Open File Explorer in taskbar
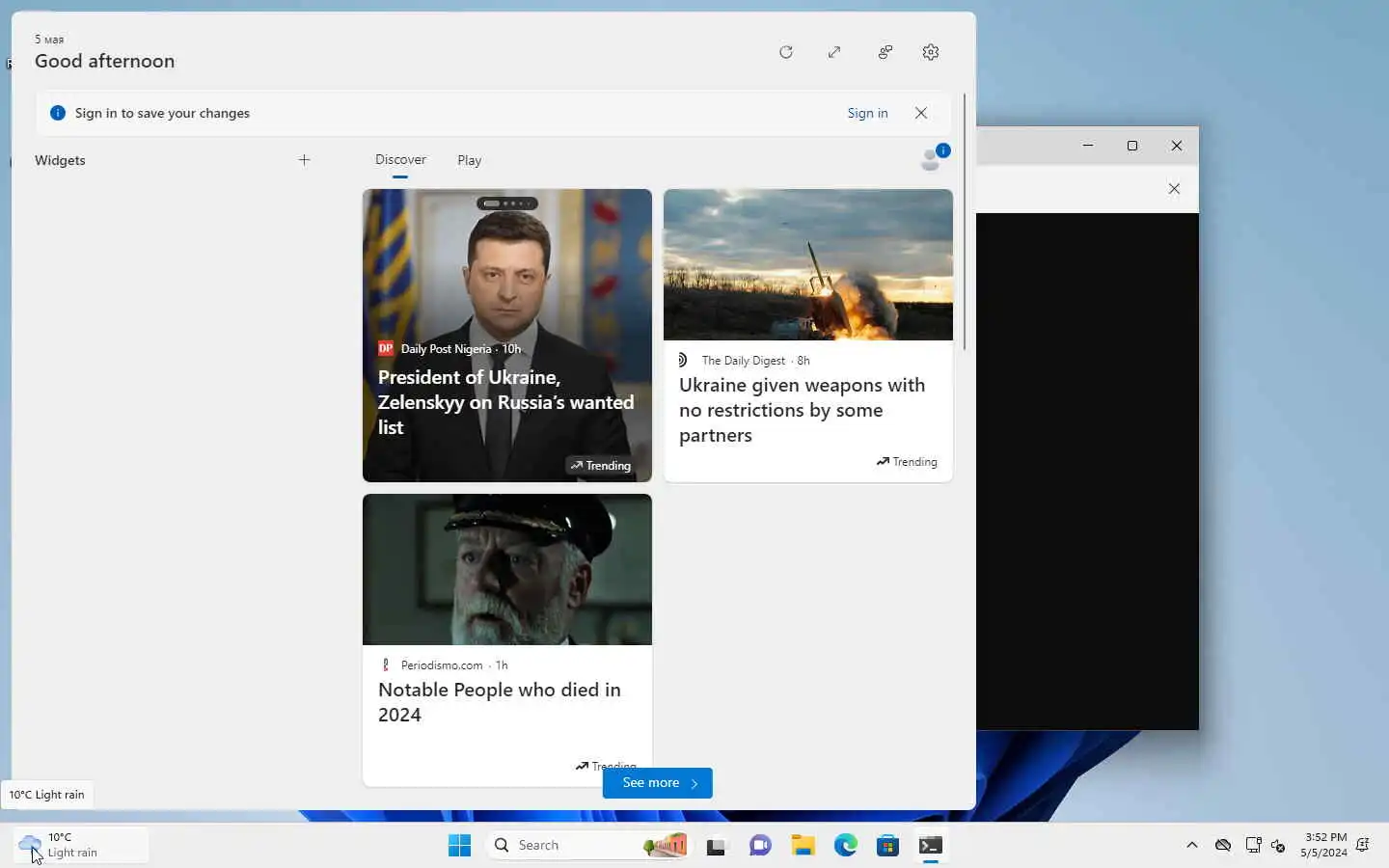This screenshot has height=868, width=1389. coord(803,846)
